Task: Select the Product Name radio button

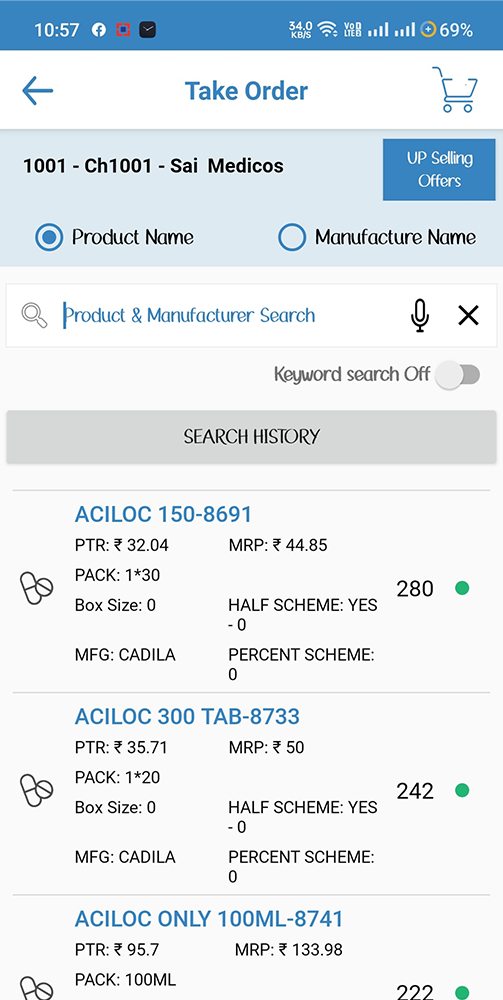Action: click(49, 238)
